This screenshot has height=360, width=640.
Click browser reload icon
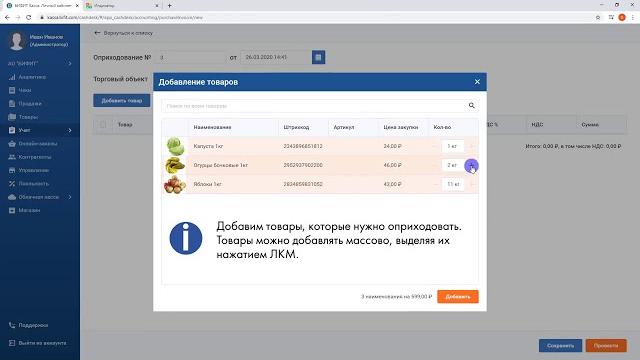pyautogui.click(x=29, y=18)
